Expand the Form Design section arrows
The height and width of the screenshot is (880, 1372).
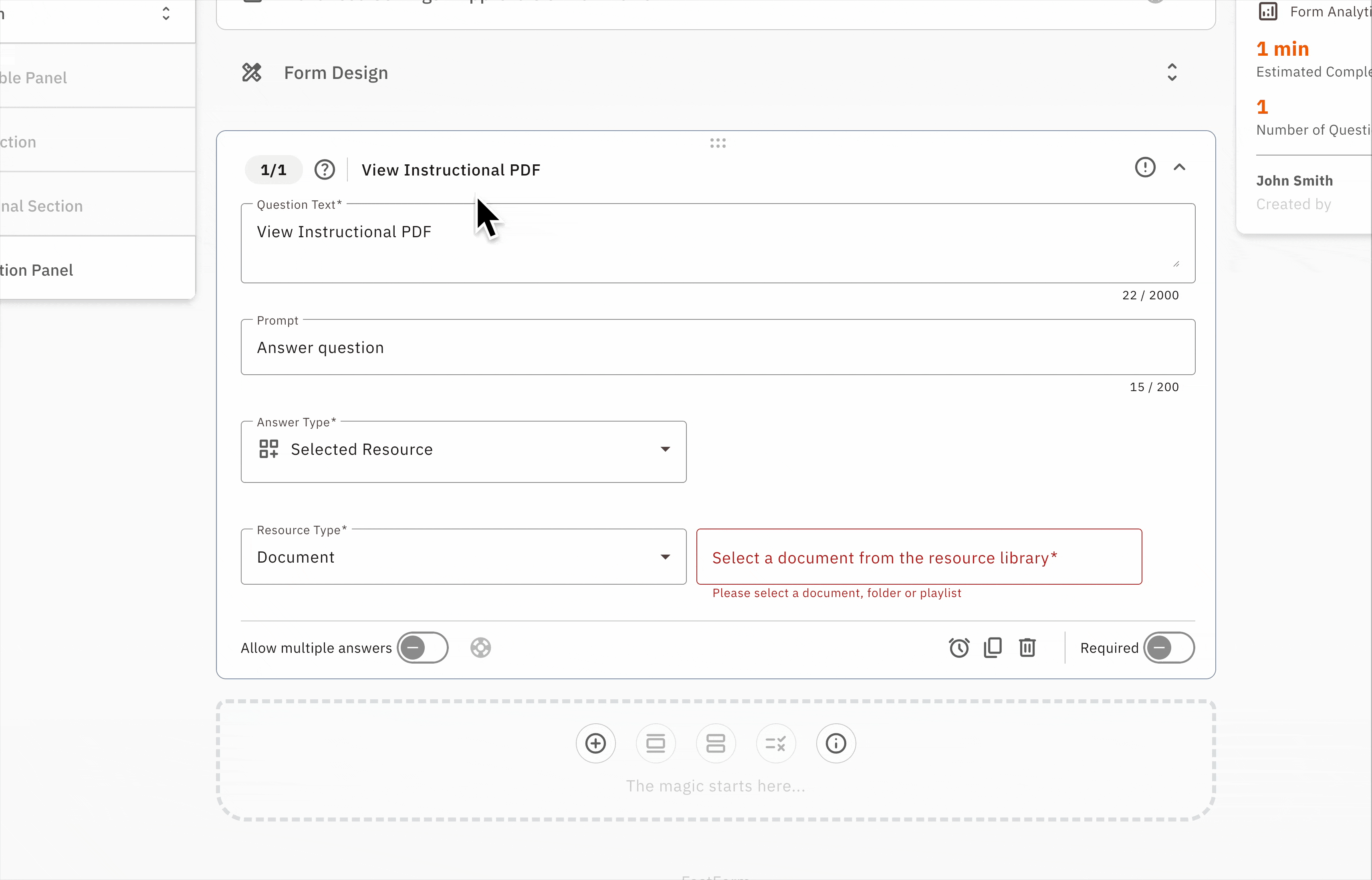click(1172, 73)
